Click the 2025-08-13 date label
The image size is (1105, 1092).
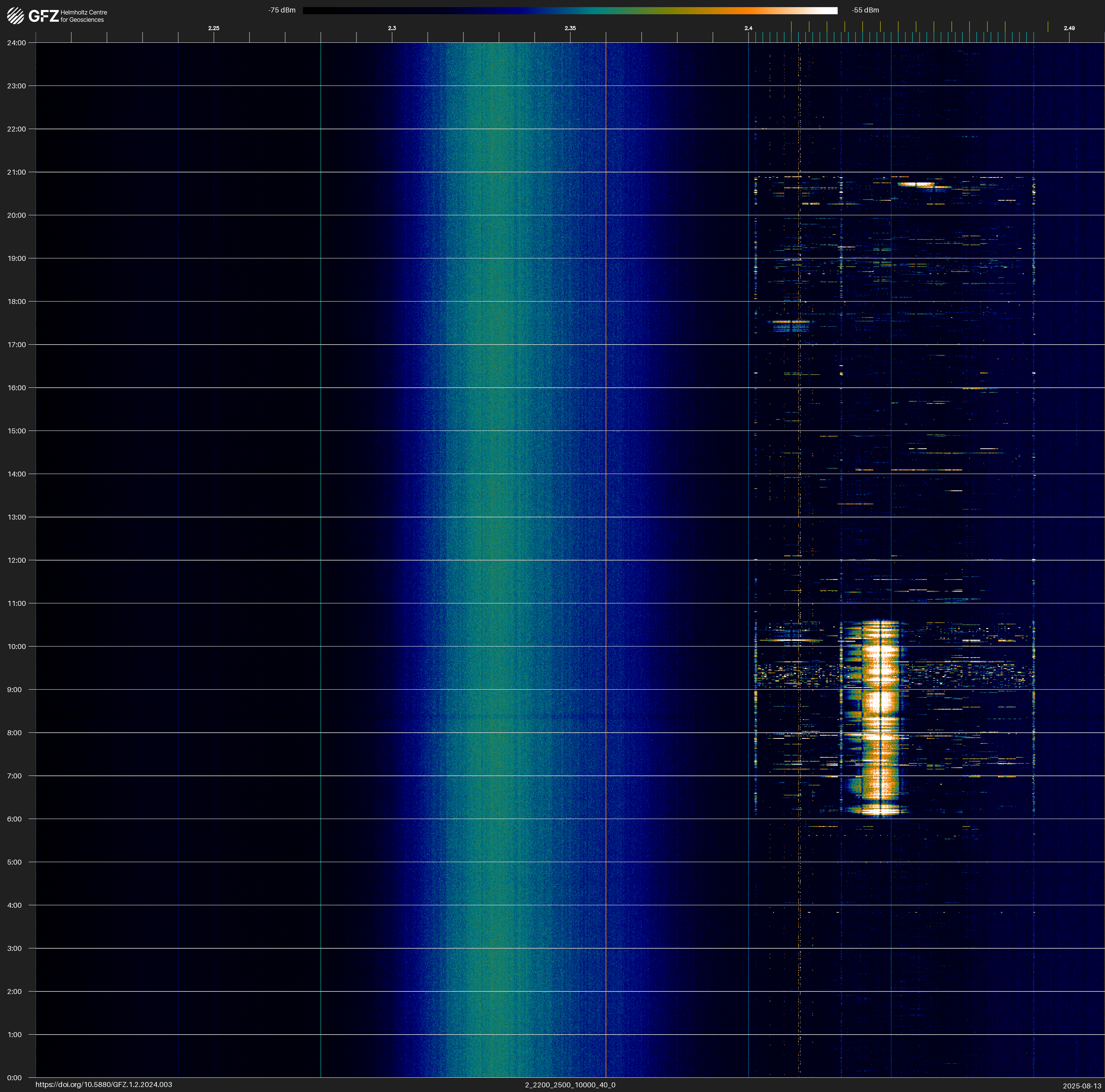pos(1081,1085)
